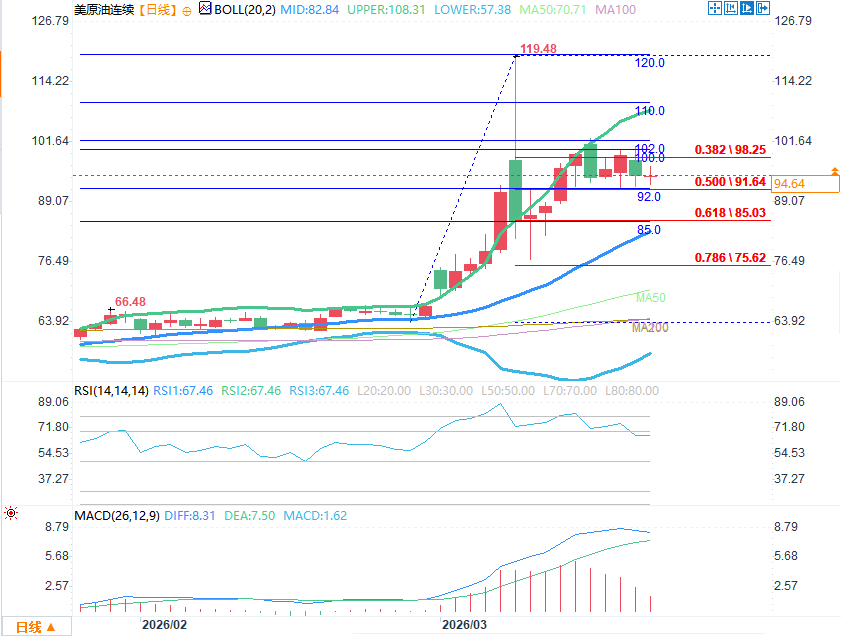Click the L80:80.00 level label

[632, 391]
